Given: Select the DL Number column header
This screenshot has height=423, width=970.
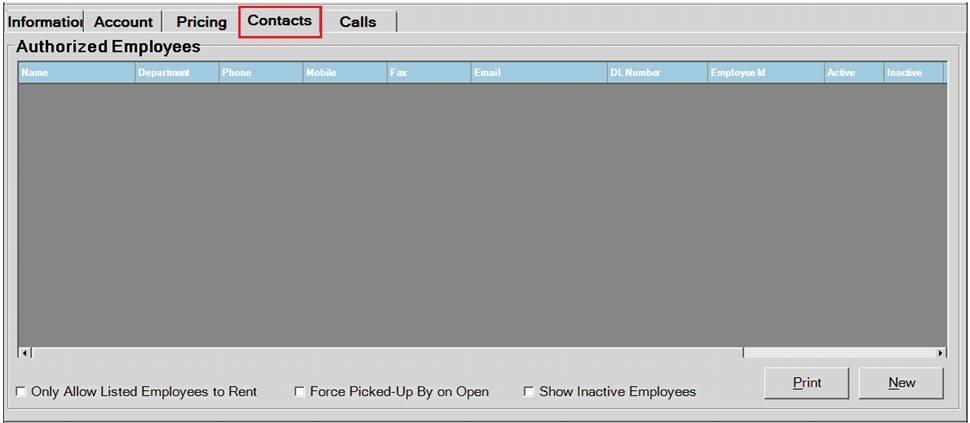Looking at the screenshot, I should 656,73.
